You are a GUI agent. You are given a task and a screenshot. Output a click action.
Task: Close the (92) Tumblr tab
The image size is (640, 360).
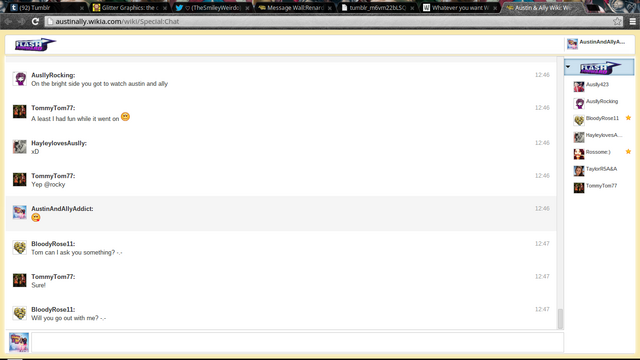point(82,8)
